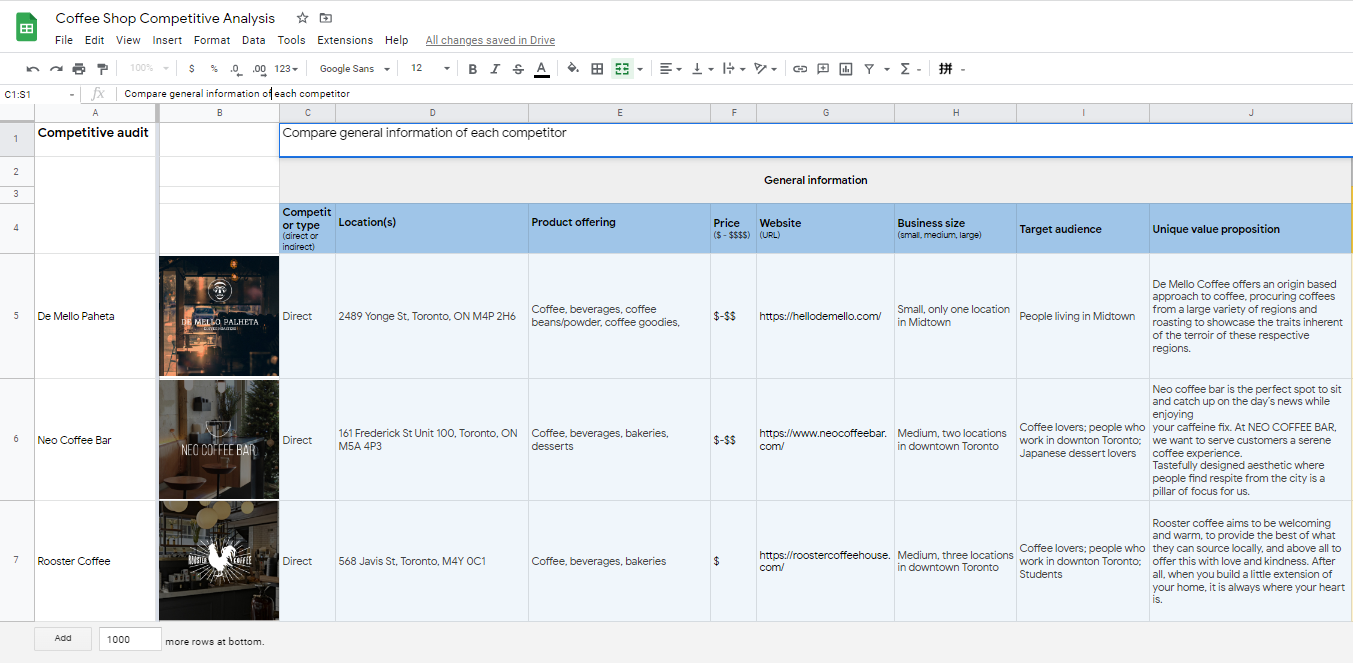Screen dimensions: 1353x663
Task: Click the Add button for more rows
Action: 63,639
